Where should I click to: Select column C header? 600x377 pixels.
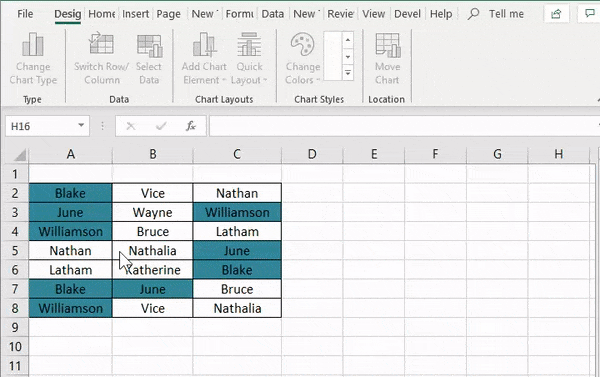237,154
